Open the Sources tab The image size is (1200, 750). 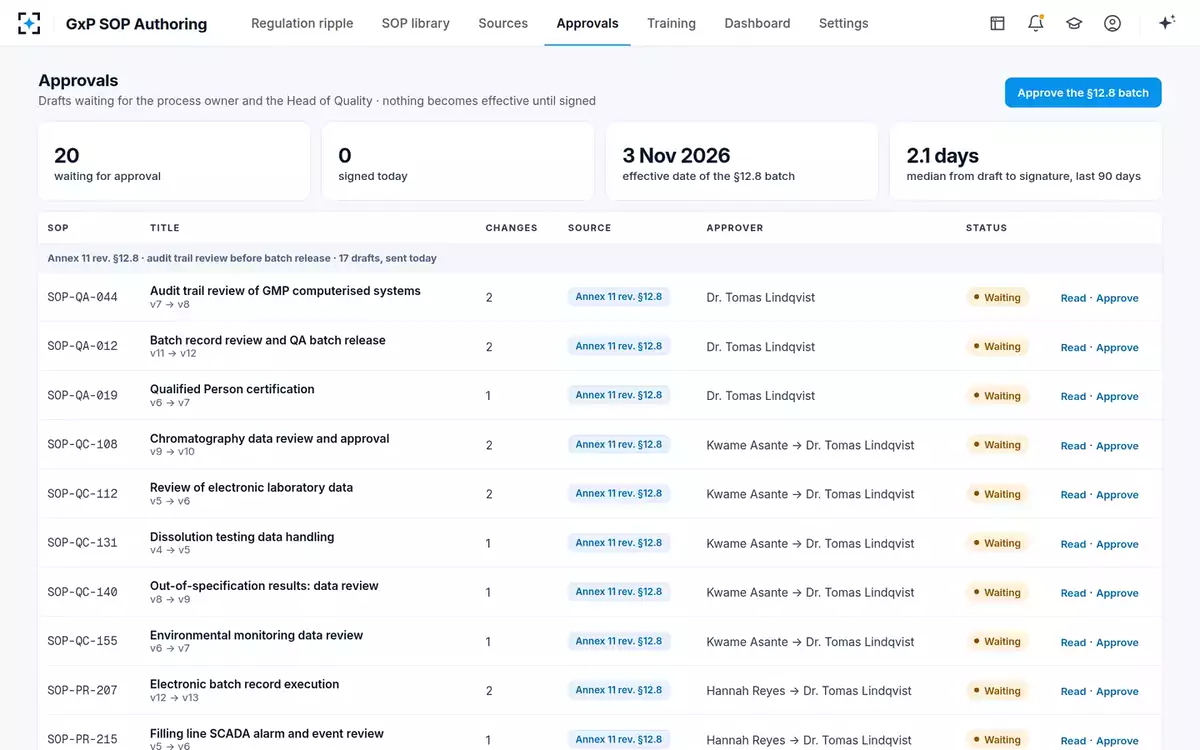pos(503,23)
